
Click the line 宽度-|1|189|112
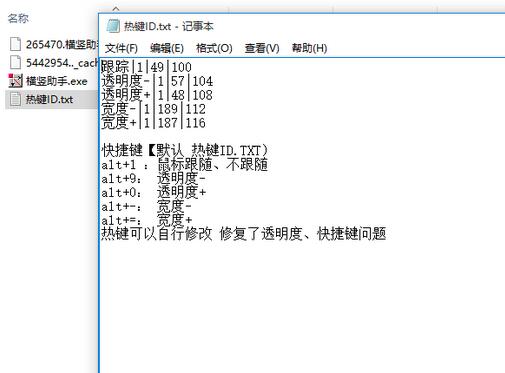[153, 109]
